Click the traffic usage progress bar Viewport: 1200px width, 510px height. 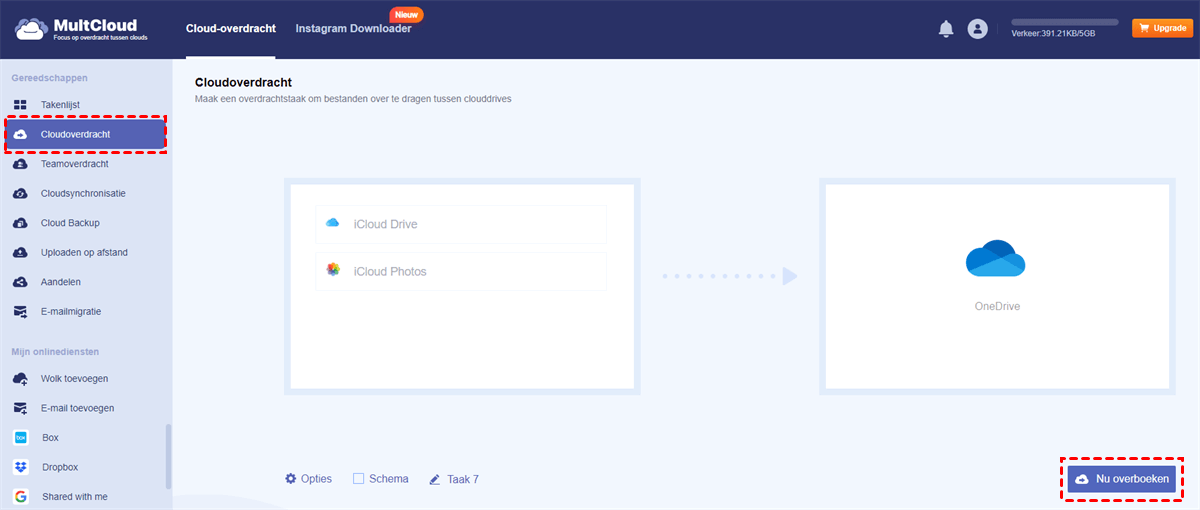click(1065, 21)
